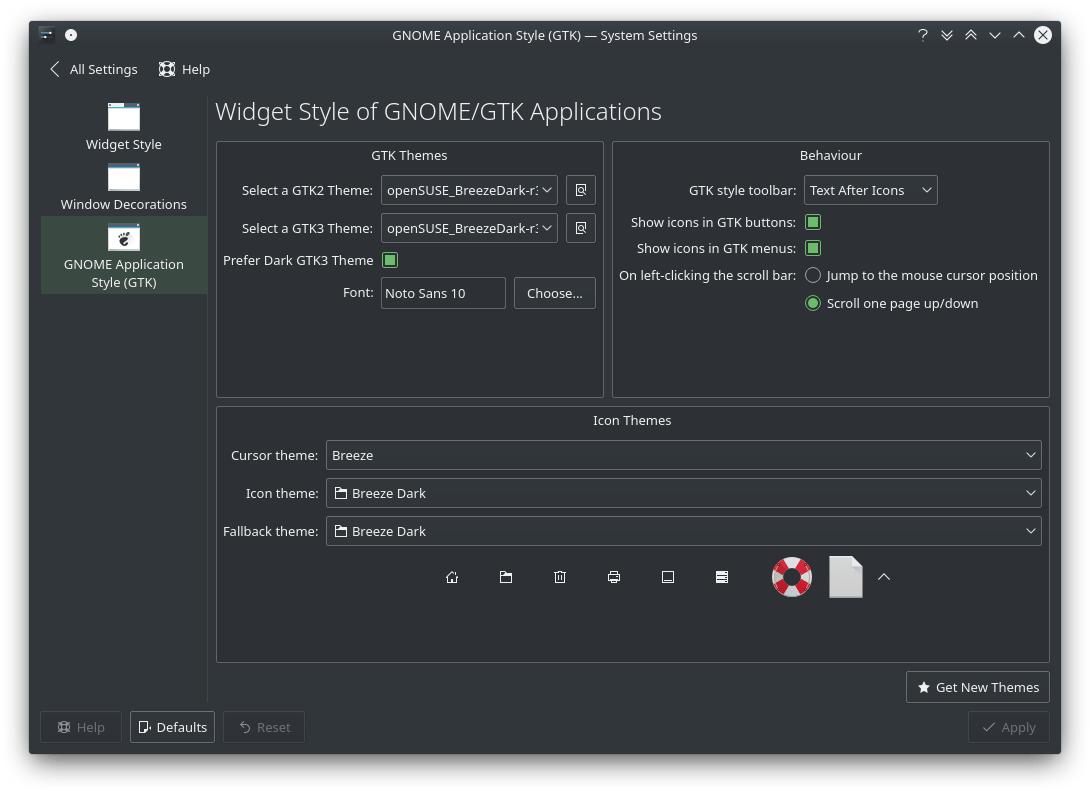The image size is (1090, 791).
Task: Click the Choose... font button
Action: [555, 293]
